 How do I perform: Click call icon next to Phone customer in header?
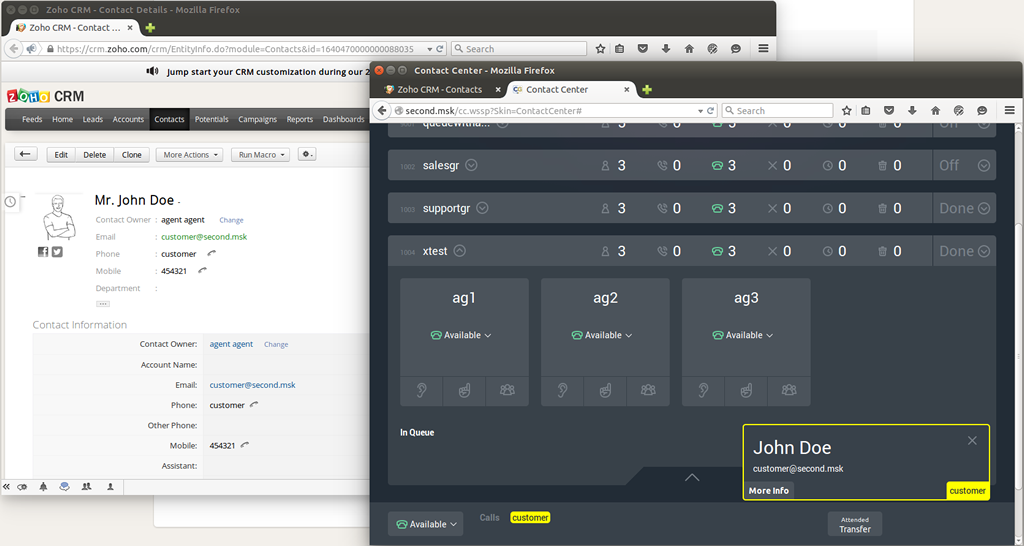[211, 253]
